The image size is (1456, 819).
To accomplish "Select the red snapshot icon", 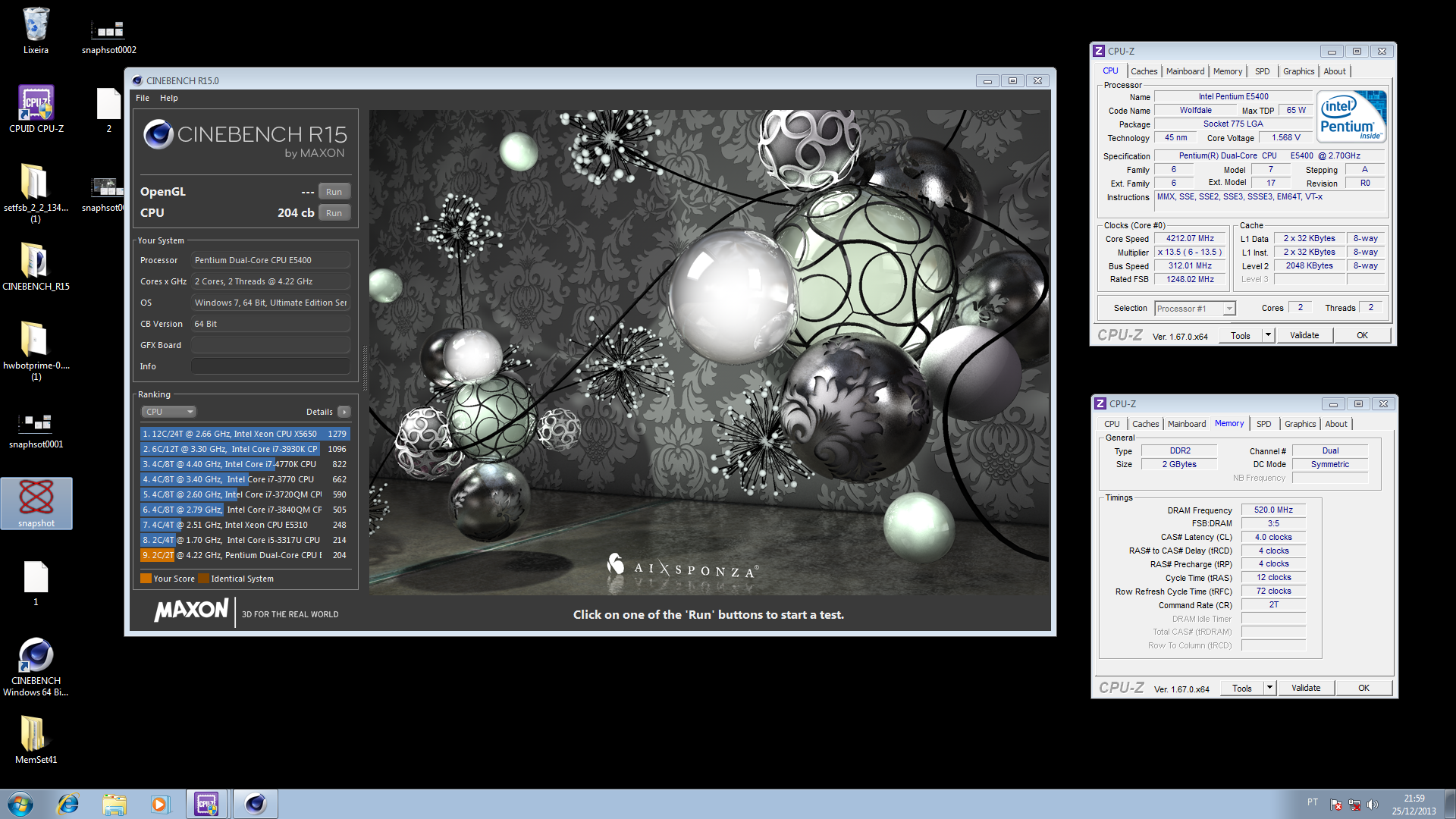I will (x=36, y=503).
